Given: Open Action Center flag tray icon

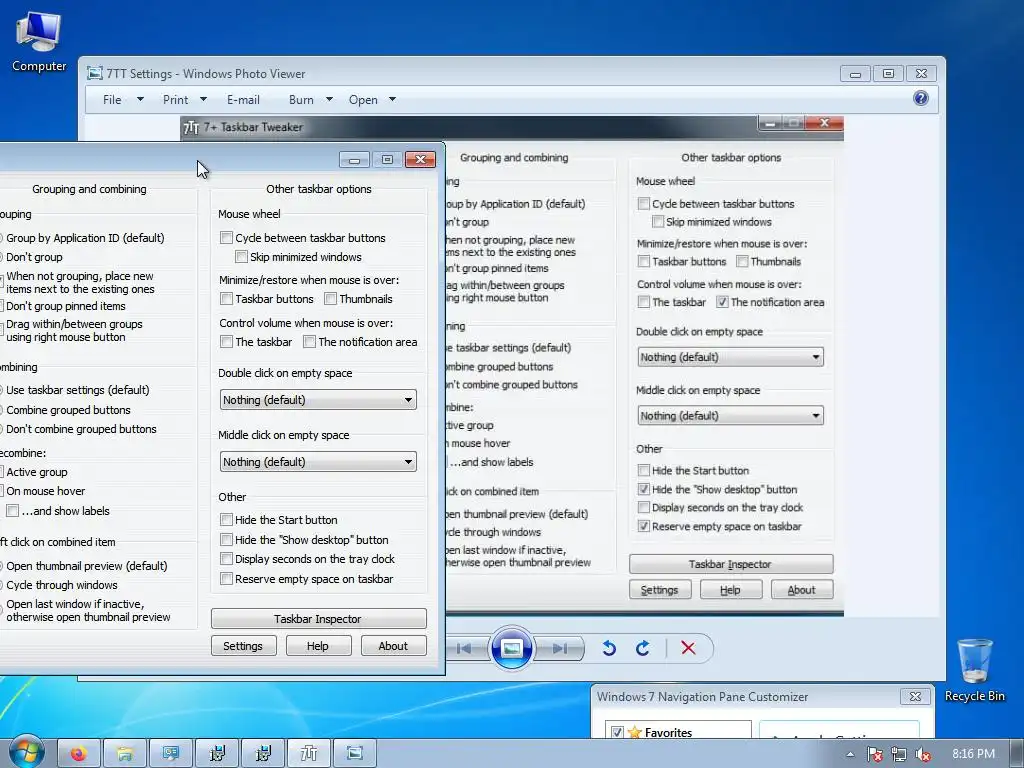Looking at the screenshot, I should tap(874, 754).
